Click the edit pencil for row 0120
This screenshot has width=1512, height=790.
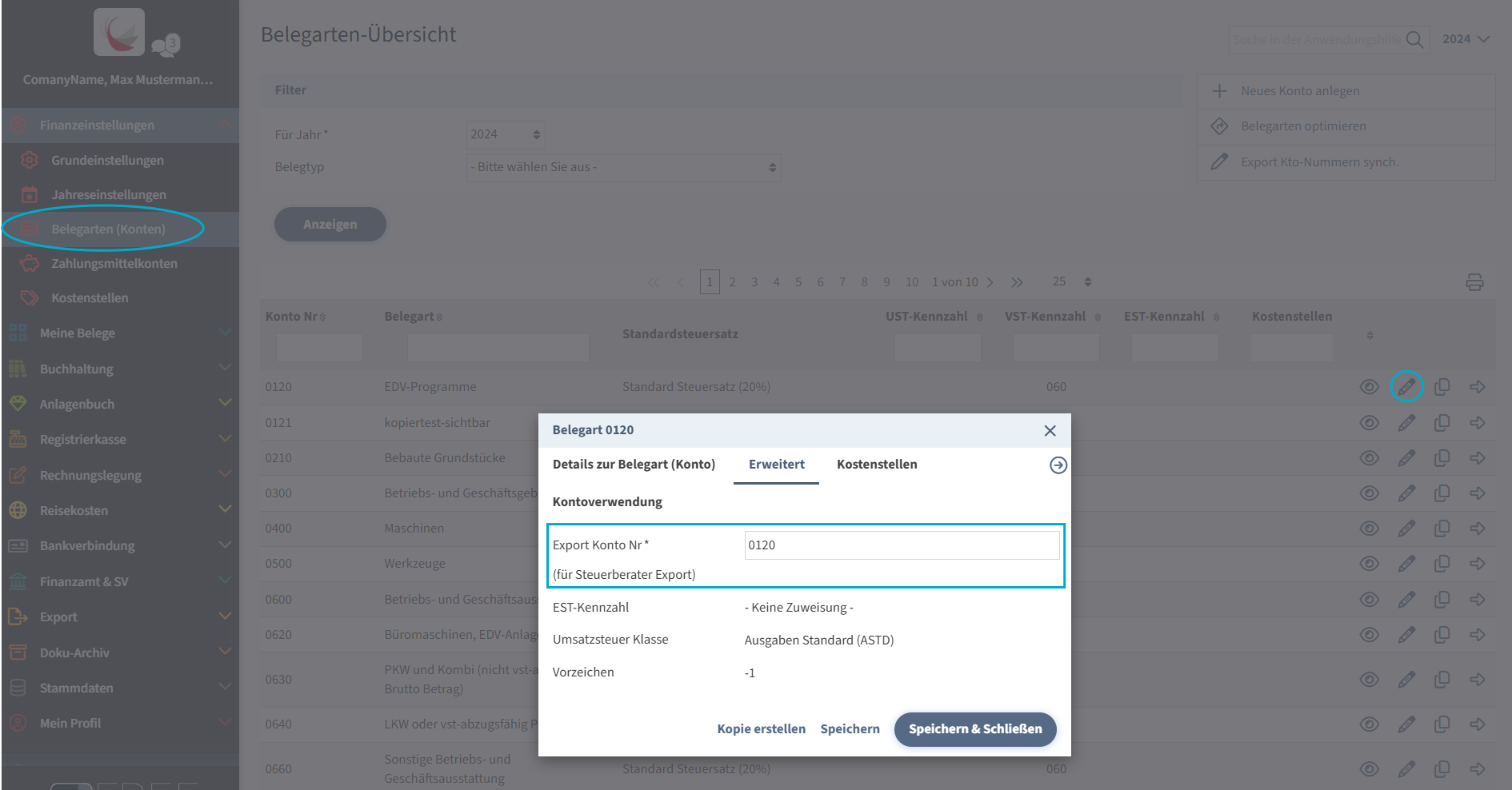tap(1406, 387)
